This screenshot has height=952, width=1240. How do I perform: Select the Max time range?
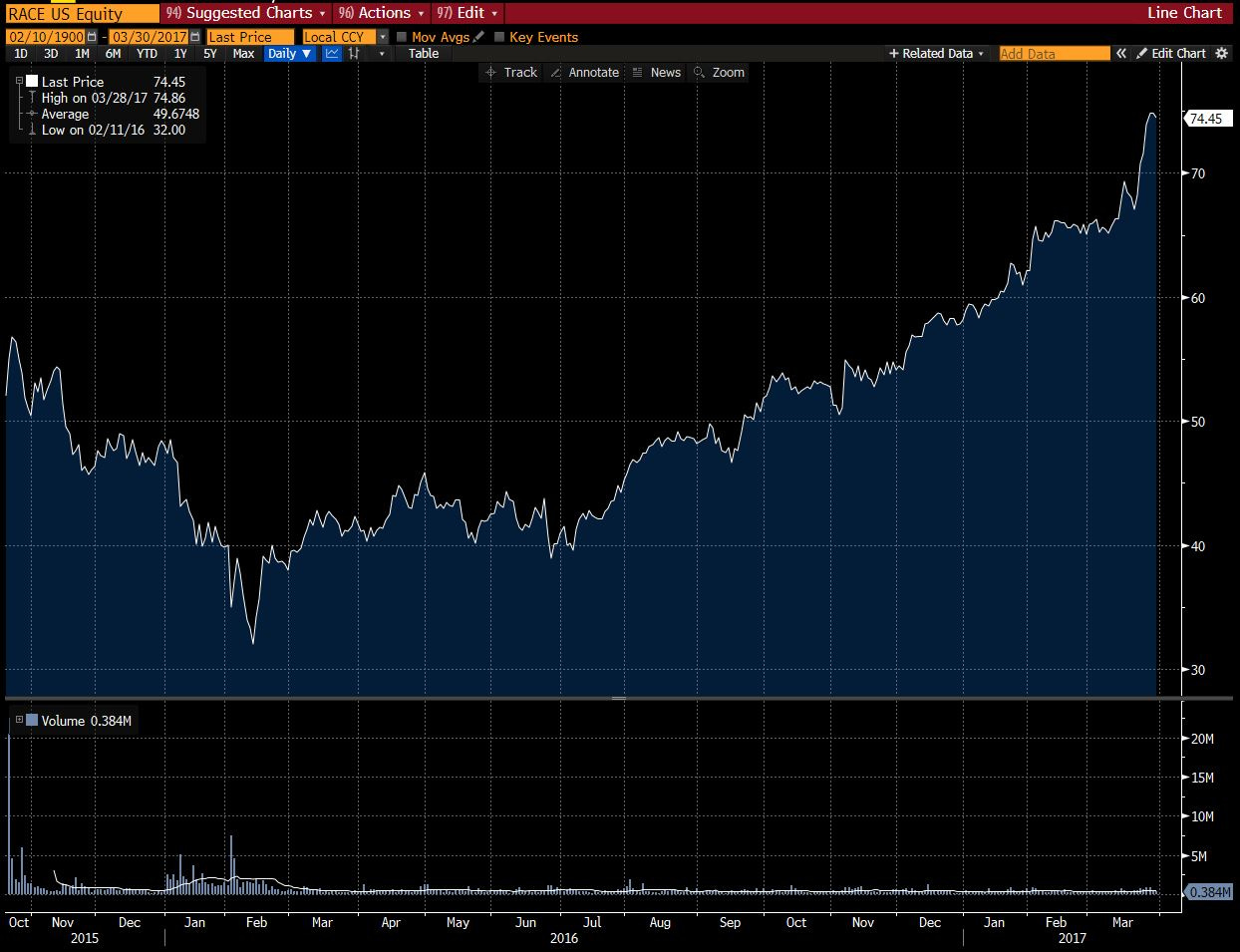[243, 54]
